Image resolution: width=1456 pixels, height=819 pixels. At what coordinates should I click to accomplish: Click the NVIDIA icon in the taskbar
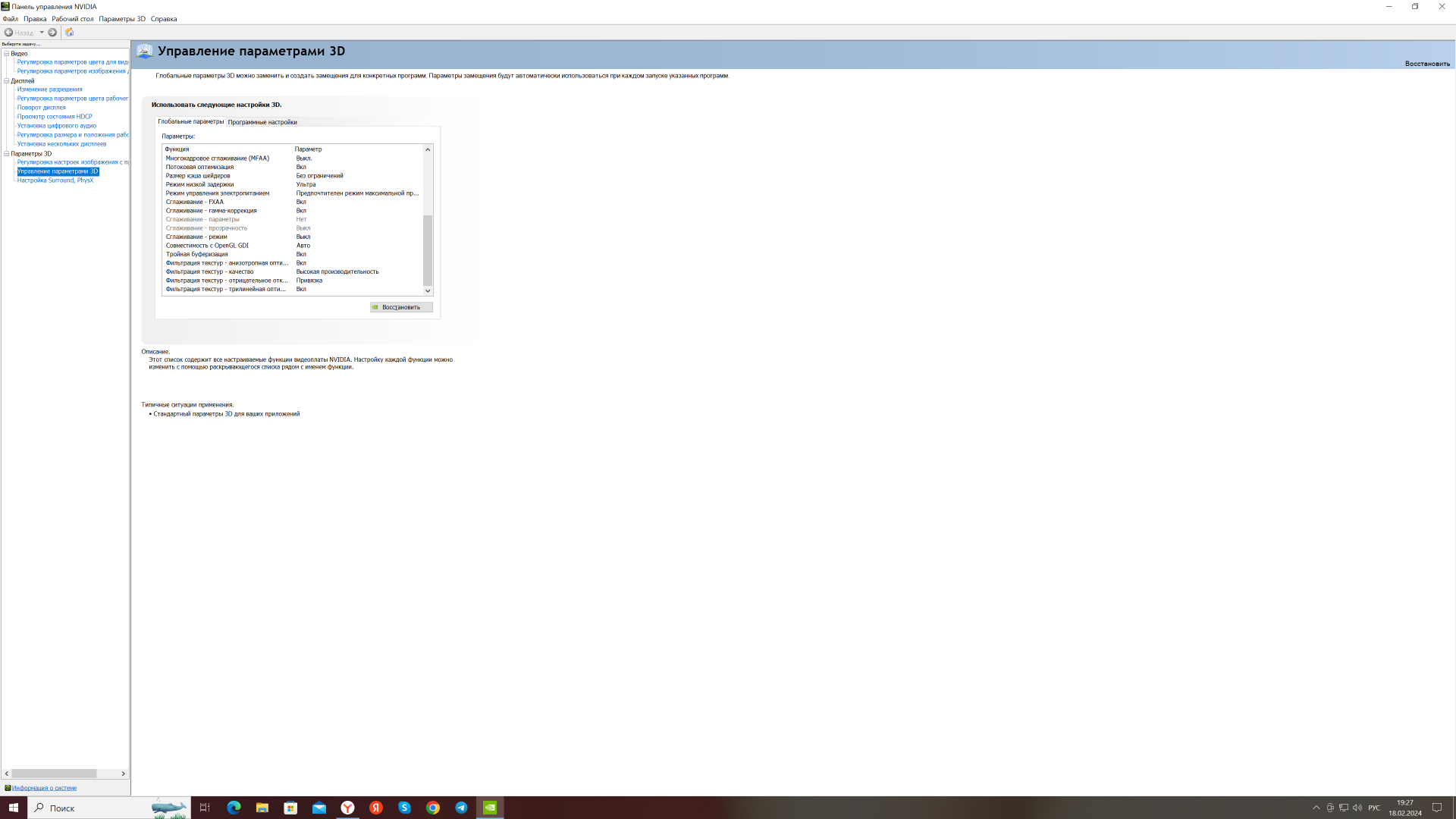click(490, 808)
